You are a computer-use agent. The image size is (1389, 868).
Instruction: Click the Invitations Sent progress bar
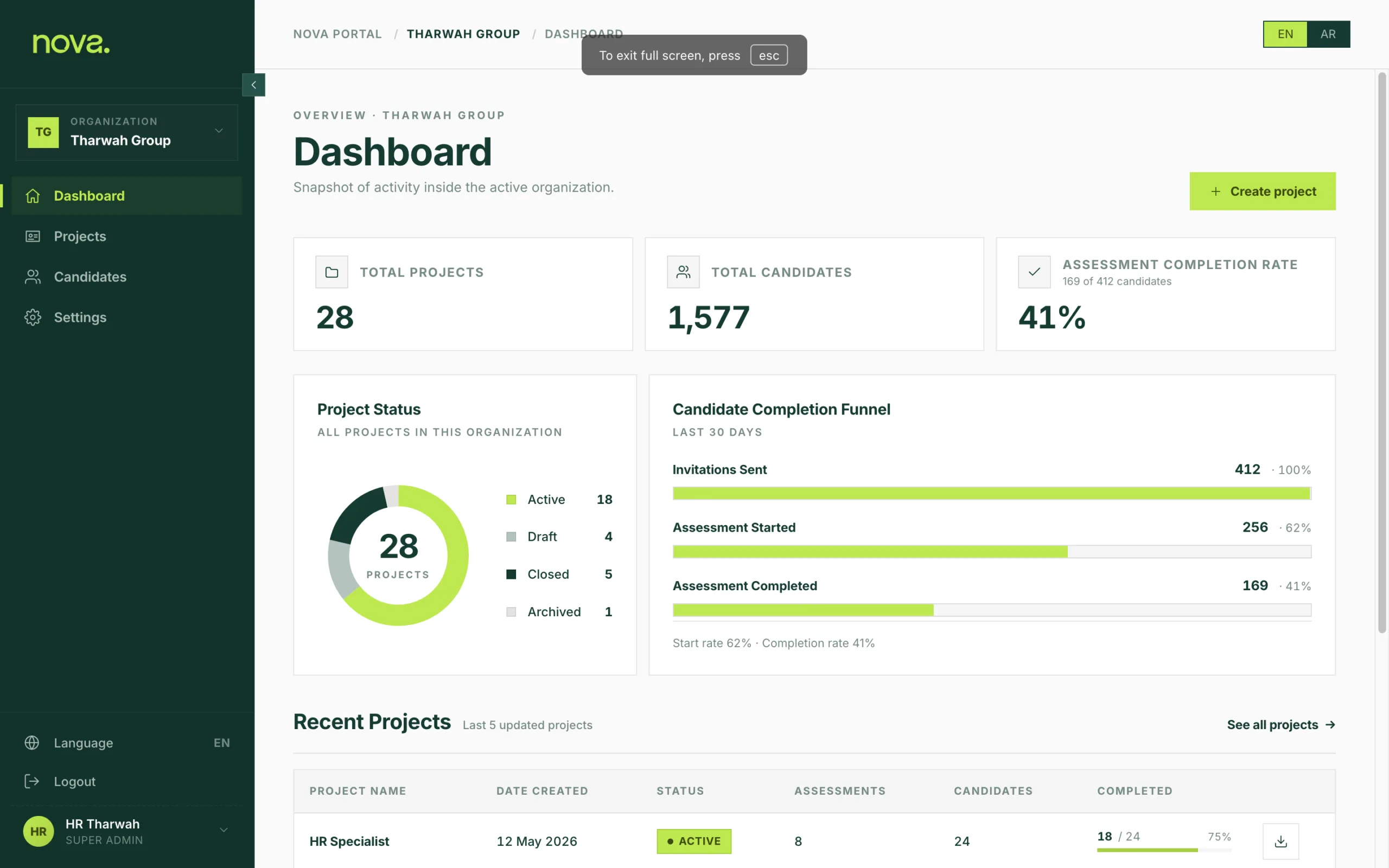992,493
